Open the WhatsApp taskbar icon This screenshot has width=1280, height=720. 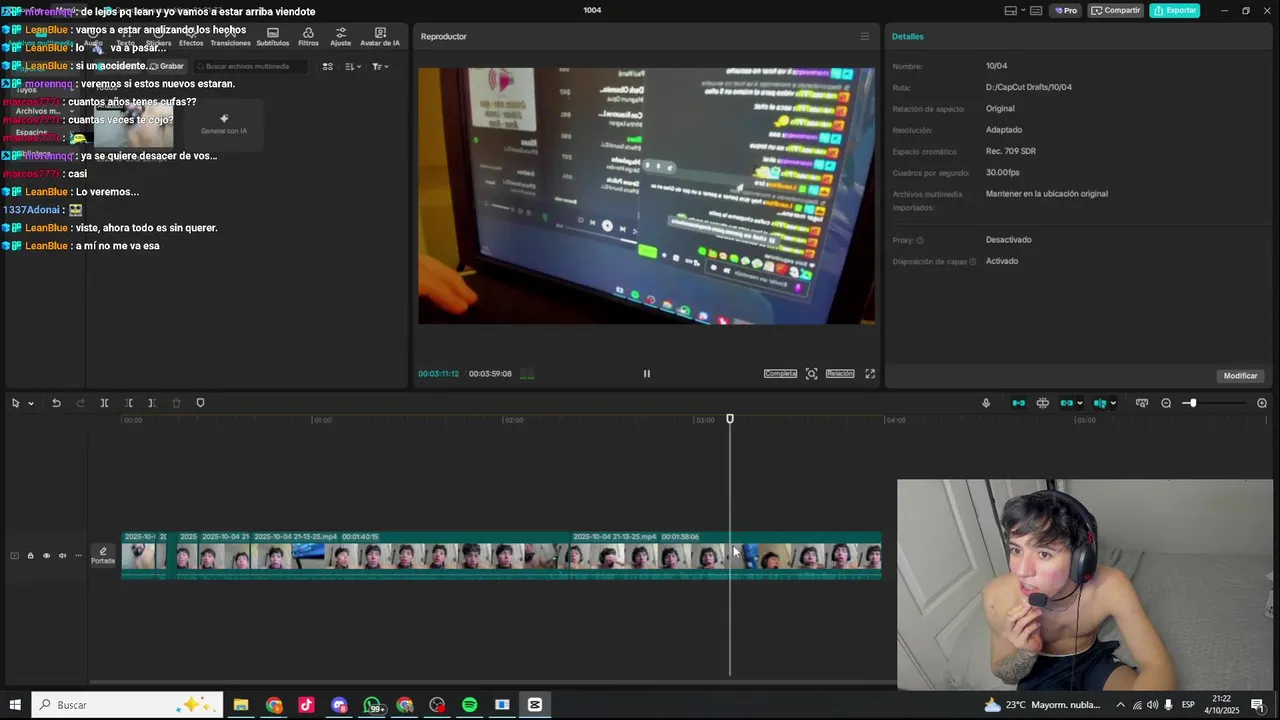click(372, 705)
